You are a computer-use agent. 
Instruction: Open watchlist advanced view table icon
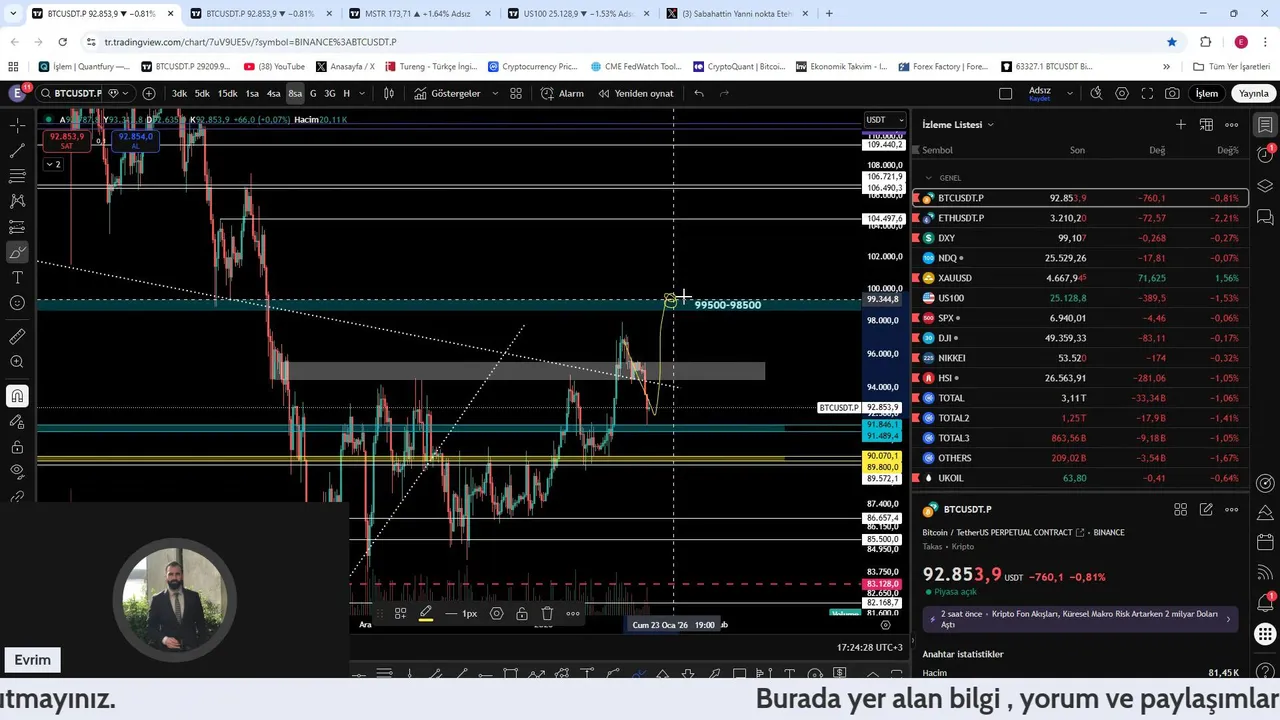click(1206, 124)
